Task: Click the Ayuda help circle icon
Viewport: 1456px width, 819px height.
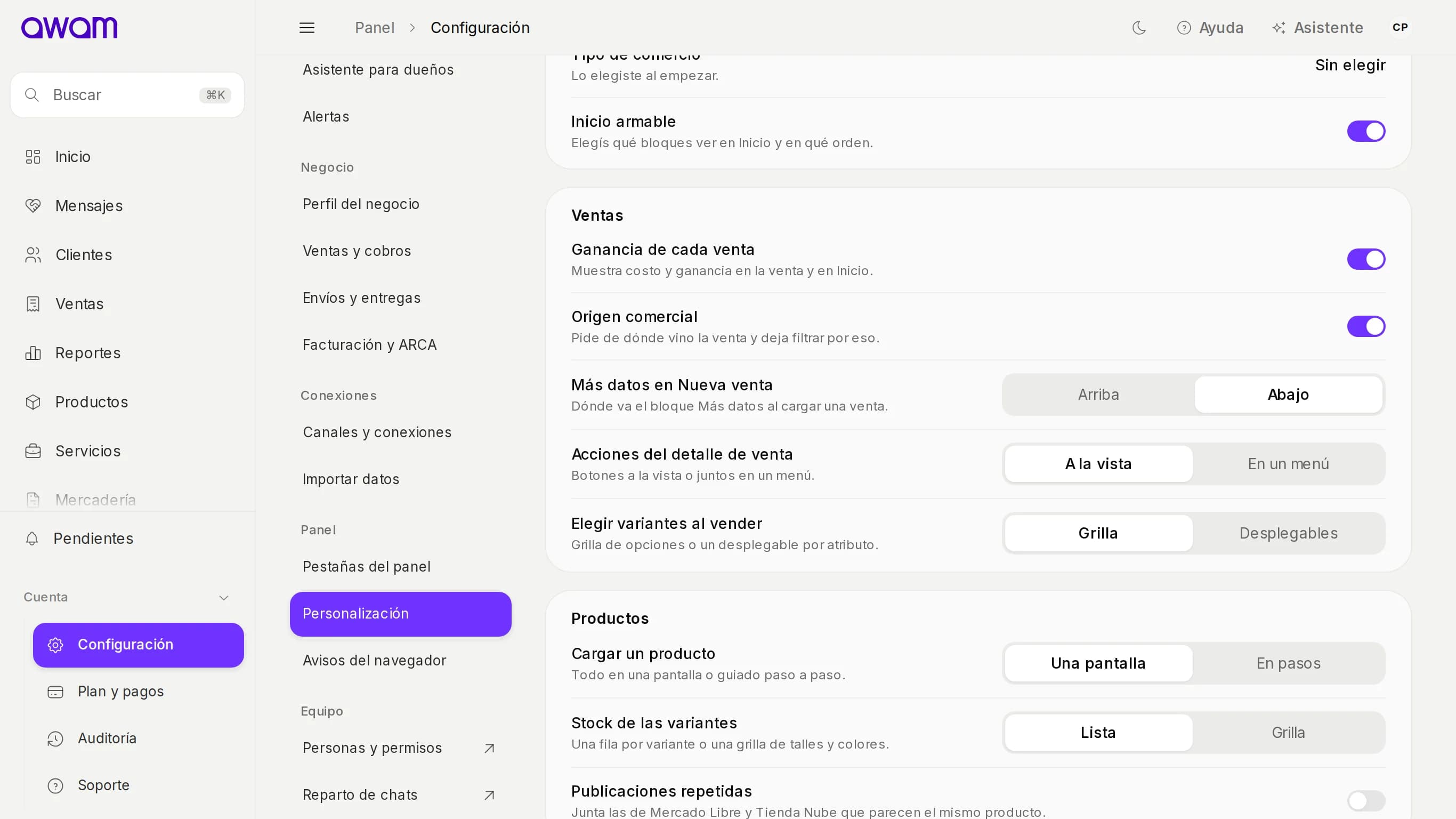Action: click(x=1184, y=28)
